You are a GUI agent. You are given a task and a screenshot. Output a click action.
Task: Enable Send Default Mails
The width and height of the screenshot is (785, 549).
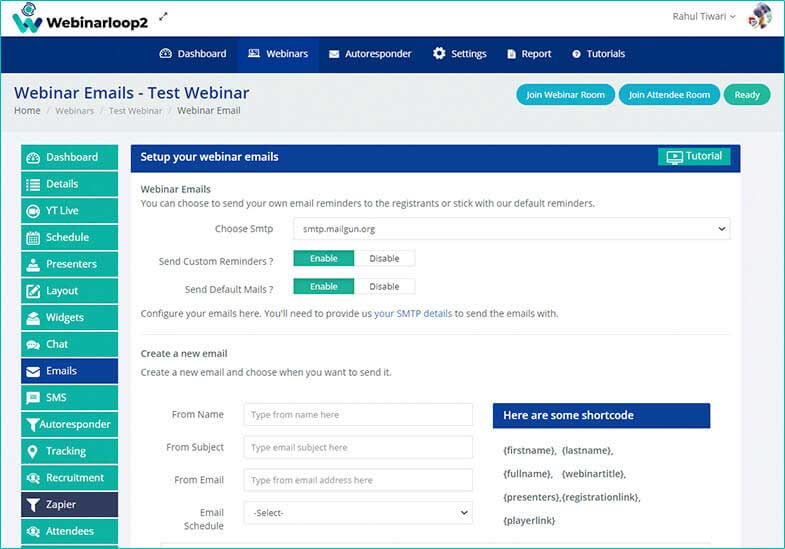[x=323, y=286]
